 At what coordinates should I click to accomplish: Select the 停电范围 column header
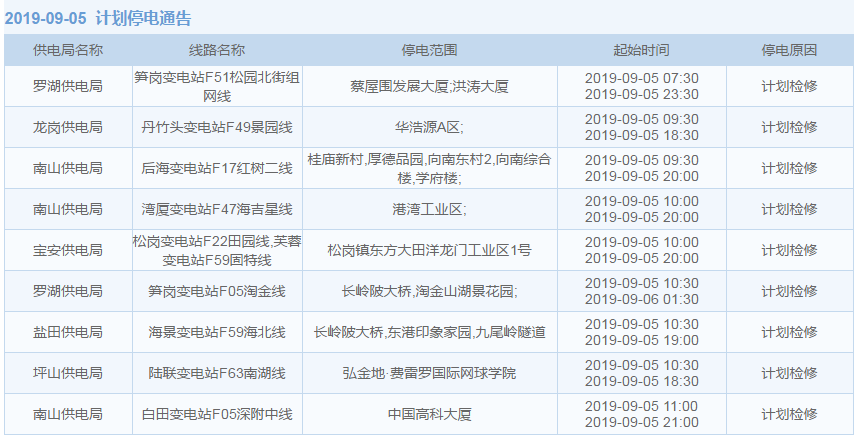click(x=429, y=50)
